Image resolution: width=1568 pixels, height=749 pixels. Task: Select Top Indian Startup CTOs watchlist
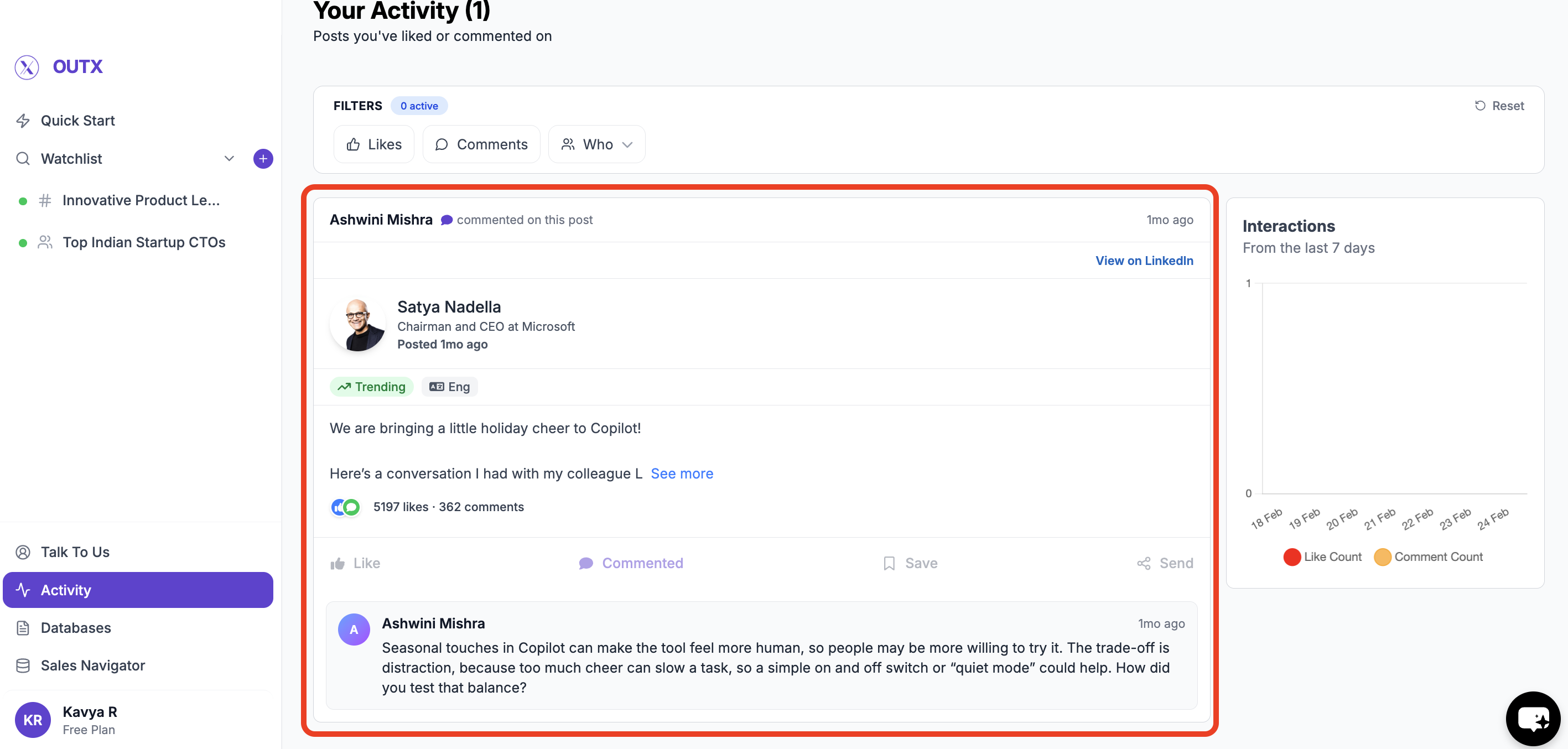pos(144,242)
